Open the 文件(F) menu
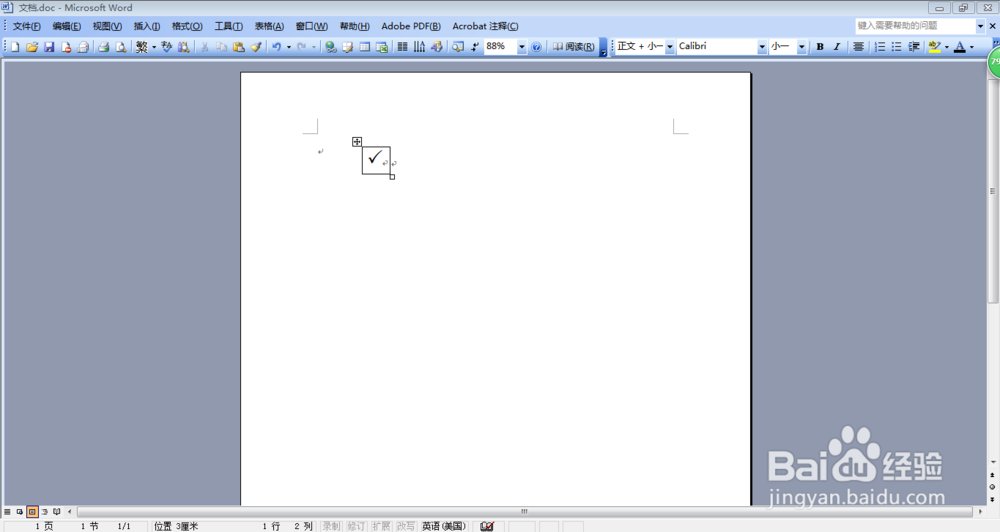The width and height of the screenshot is (1000, 532). point(27,26)
